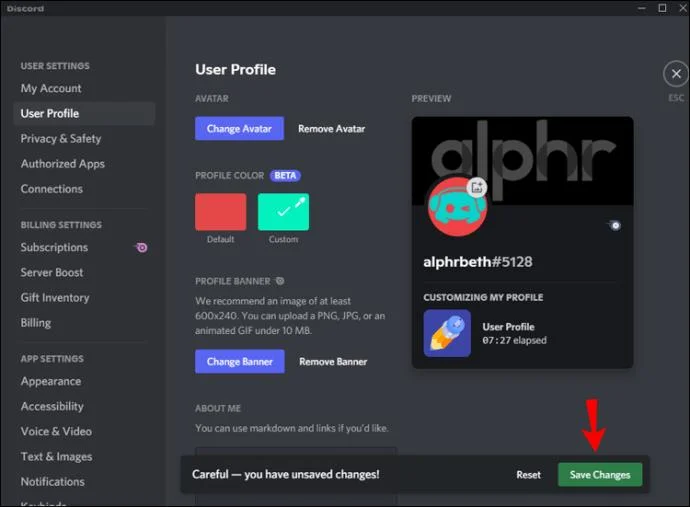The width and height of the screenshot is (690, 507).
Task: Click Remove Avatar
Action: pos(331,129)
